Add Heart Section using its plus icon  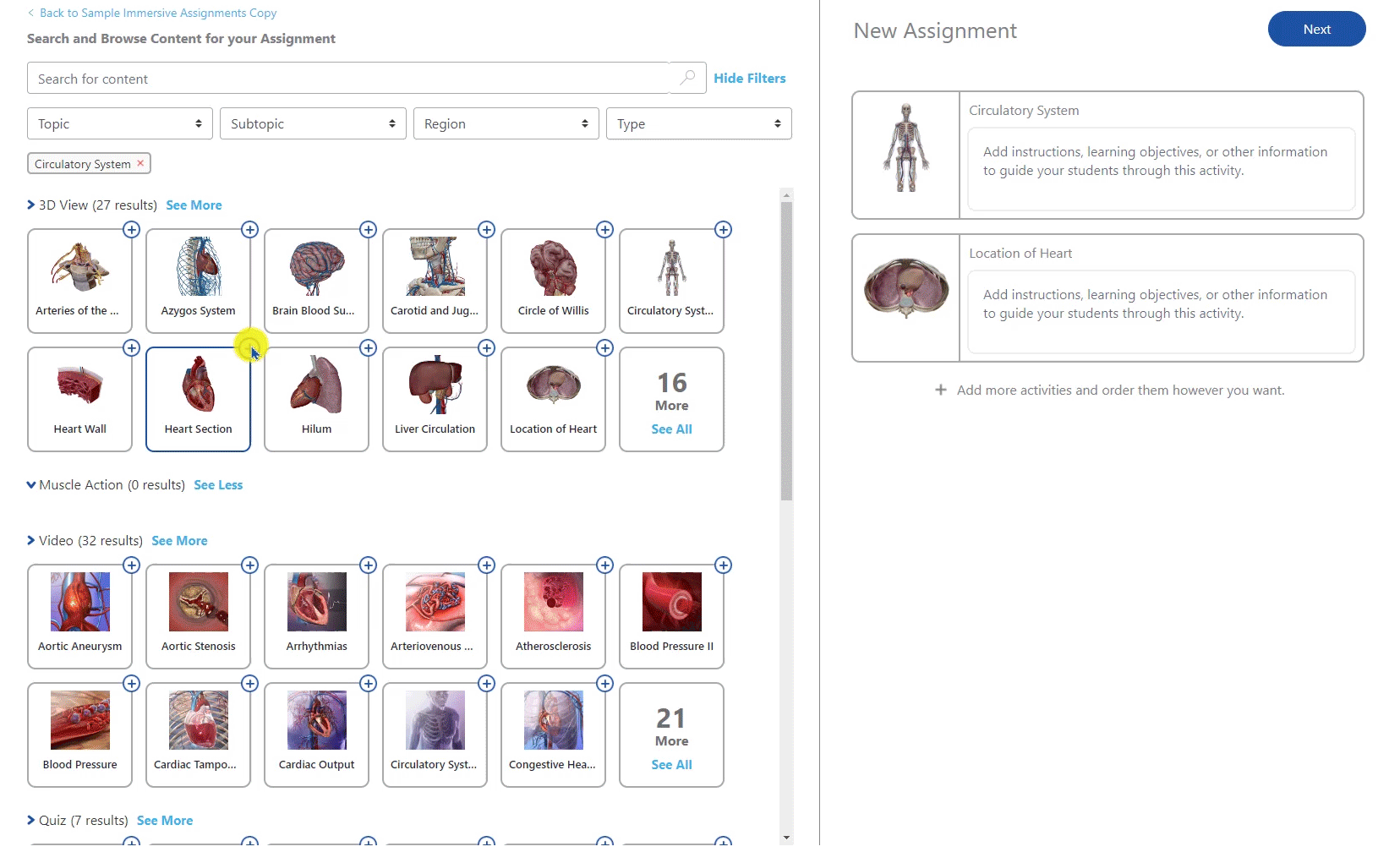tap(249, 347)
